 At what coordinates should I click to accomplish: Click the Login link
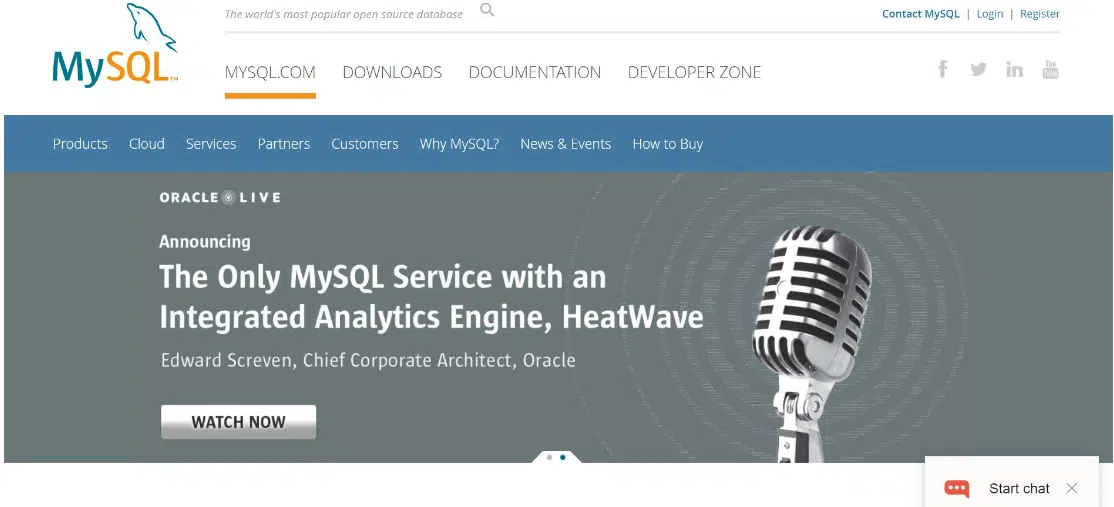990,14
